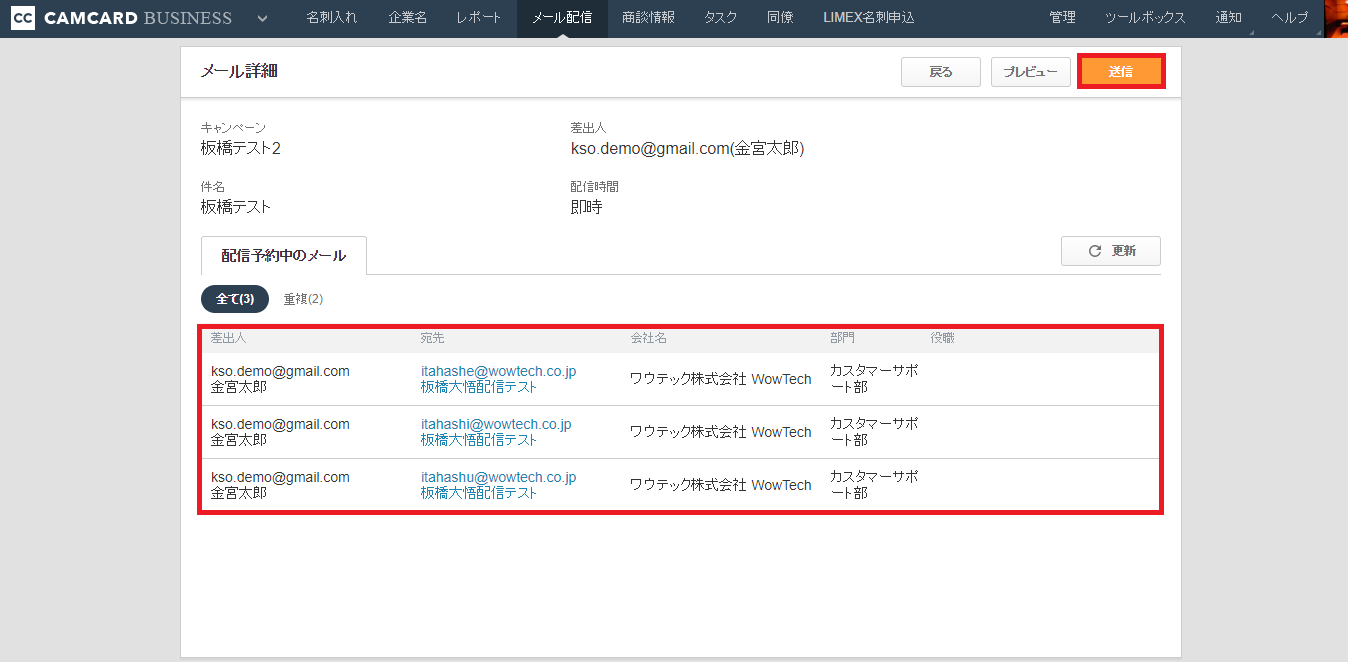Open the タスク menu item
Screen dimensions: 1348x662
[x=721, y=18]
